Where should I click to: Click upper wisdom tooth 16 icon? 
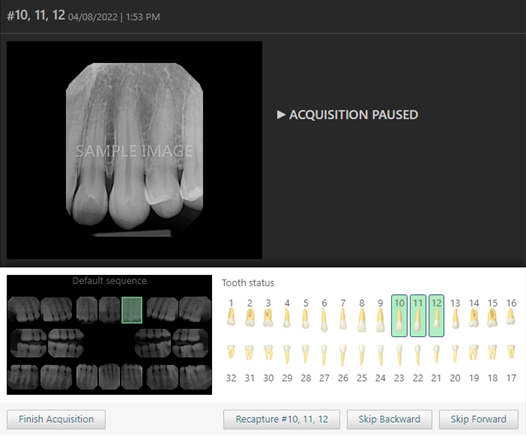(511, 316)
